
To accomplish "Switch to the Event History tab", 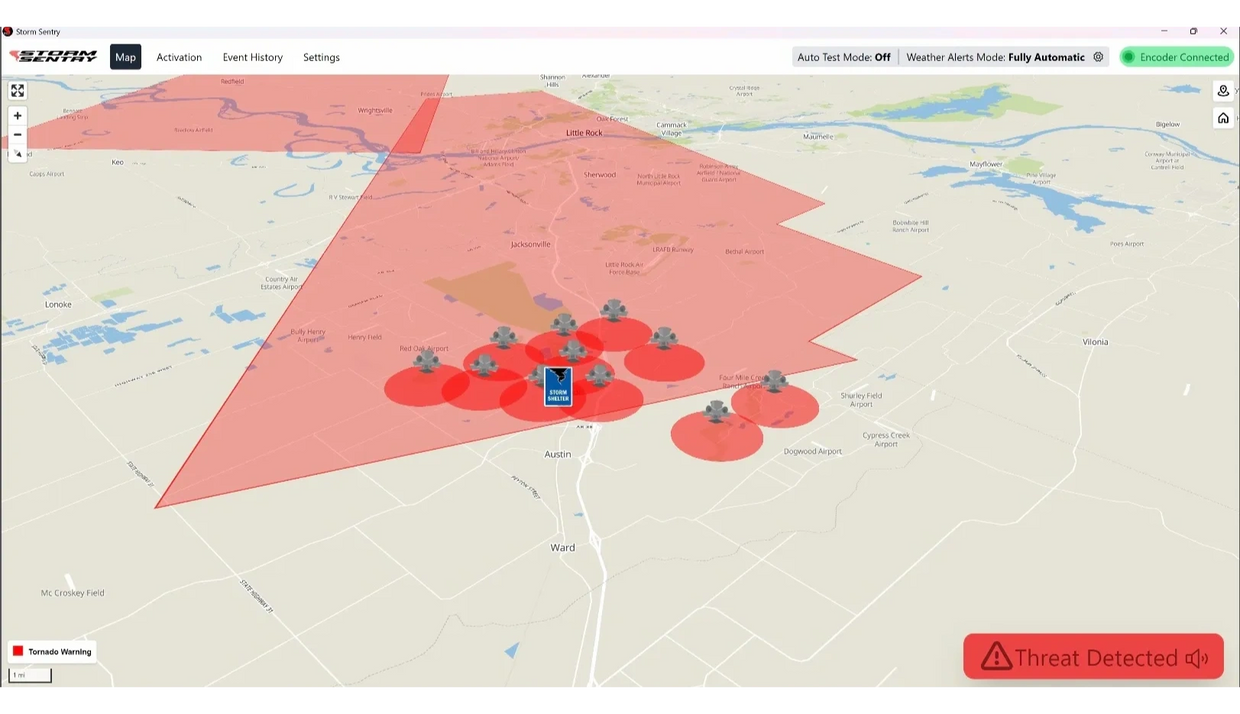I will click(252, 57).
